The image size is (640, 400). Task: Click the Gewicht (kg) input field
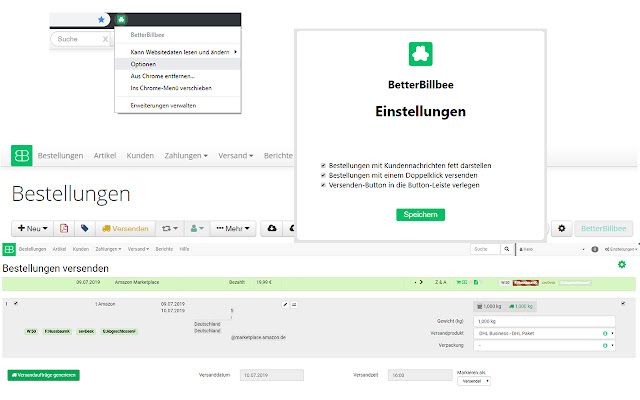pos(544,321)
